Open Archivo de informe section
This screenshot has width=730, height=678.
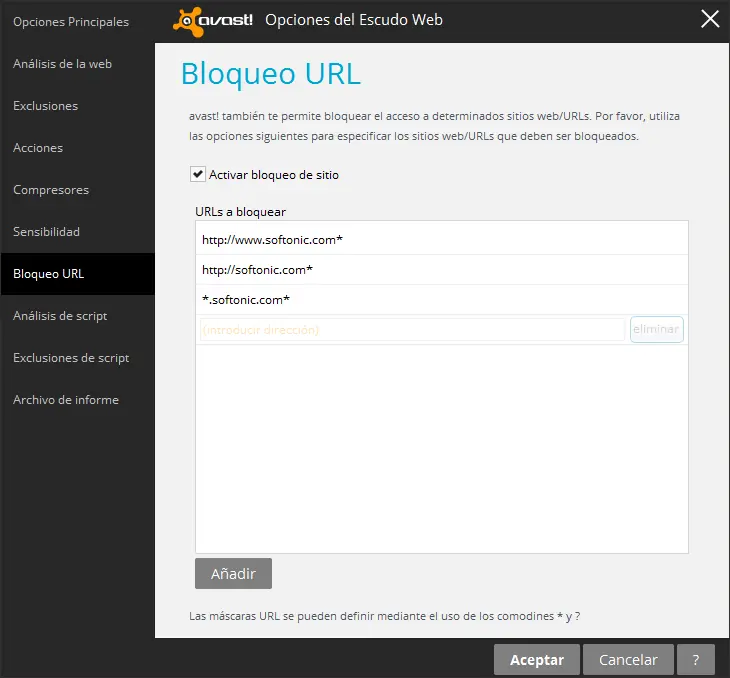coord(66,400)
